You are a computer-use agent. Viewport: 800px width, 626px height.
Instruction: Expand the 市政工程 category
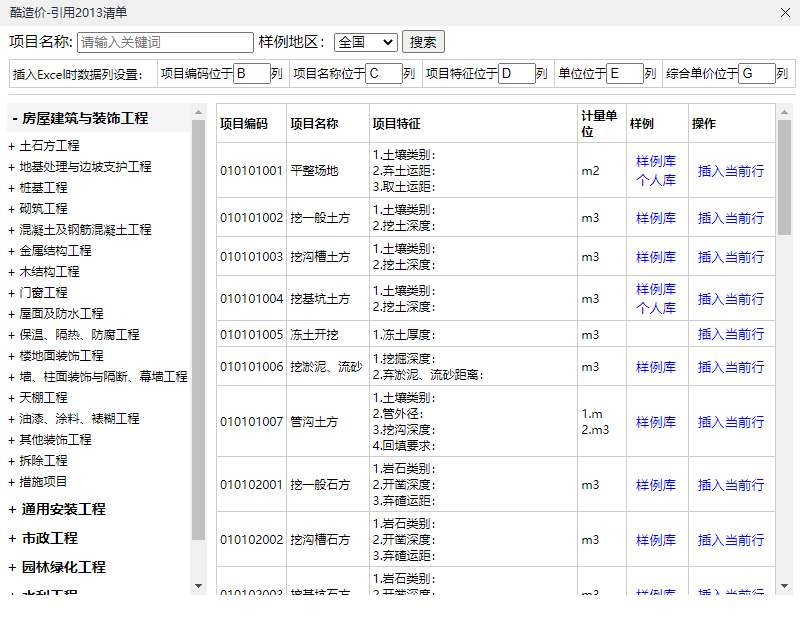[x=13, y=539]
